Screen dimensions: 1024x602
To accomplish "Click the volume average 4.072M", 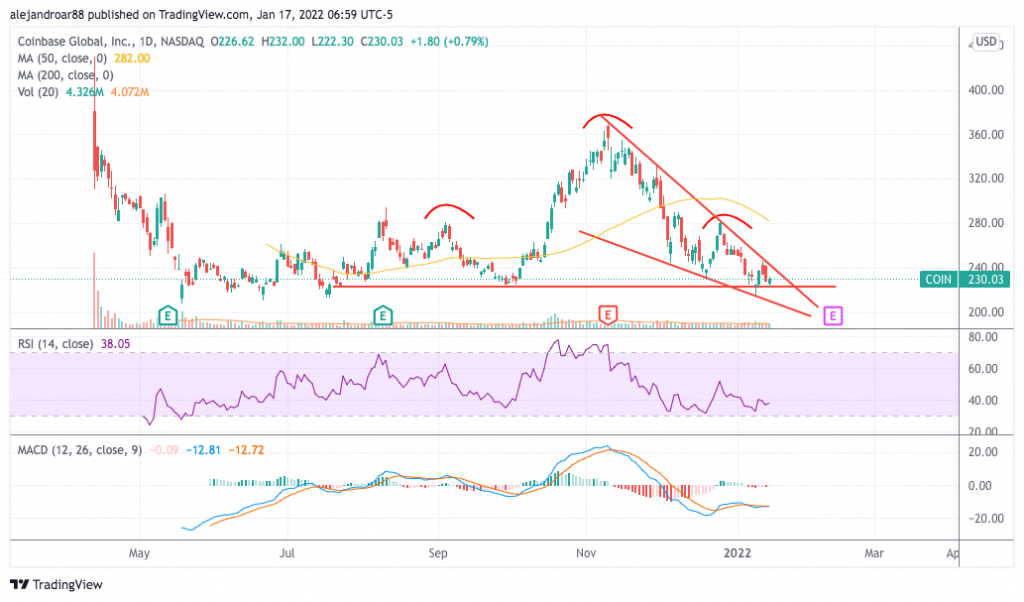I will pos(130,92).
